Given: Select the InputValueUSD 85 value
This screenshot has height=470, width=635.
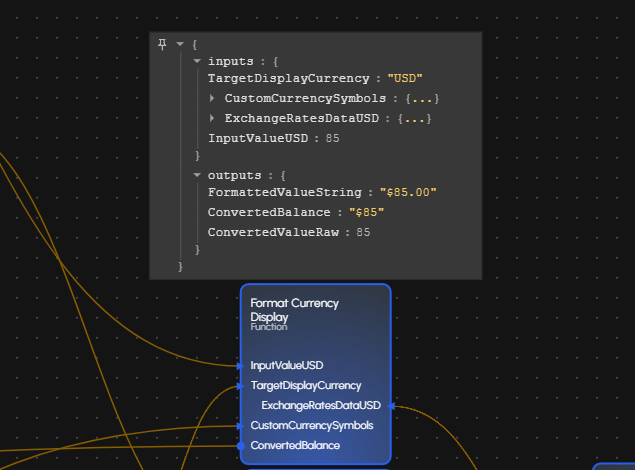Looking at the screenshot, I should coord(332,138).
